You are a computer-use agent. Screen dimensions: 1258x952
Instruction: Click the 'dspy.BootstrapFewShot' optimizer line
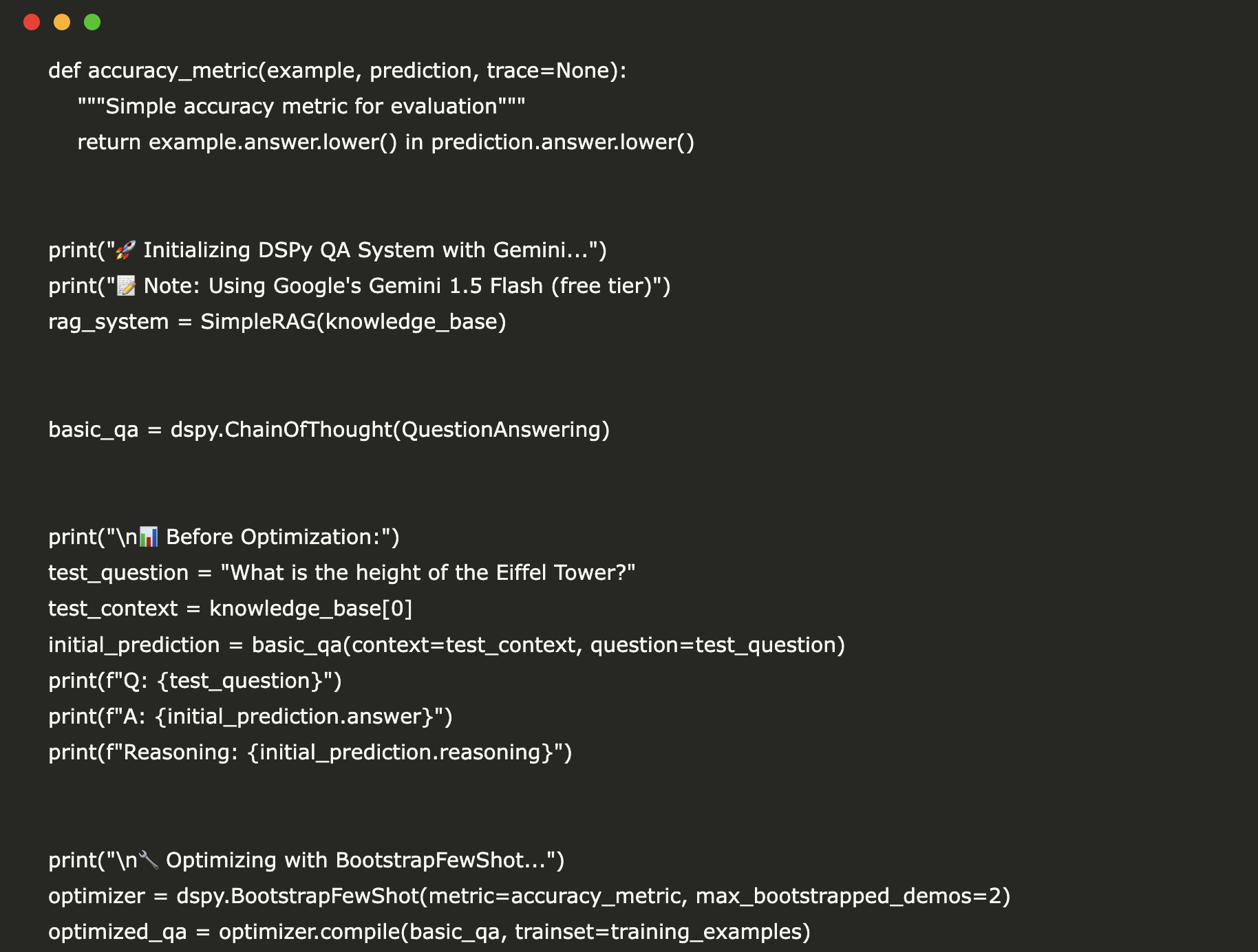click(529, 896)
